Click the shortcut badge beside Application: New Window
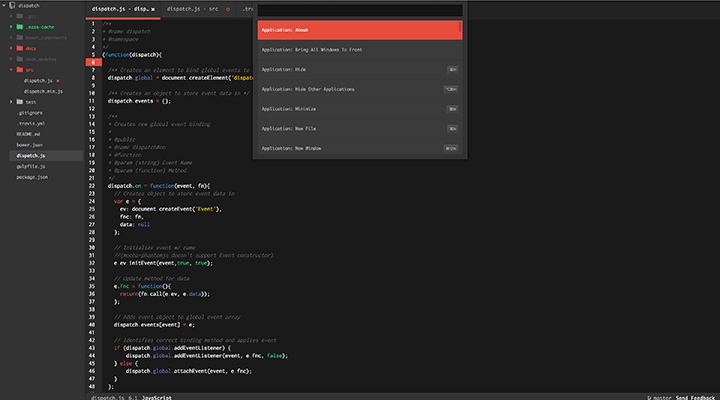Image resolution: width=720 pixels, height=400 pixels. click(451, 148)
